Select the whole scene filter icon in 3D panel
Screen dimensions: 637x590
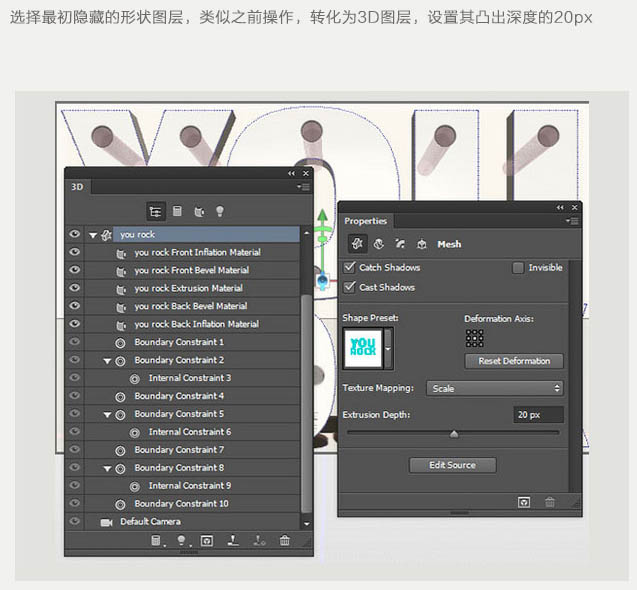point(156,211)
